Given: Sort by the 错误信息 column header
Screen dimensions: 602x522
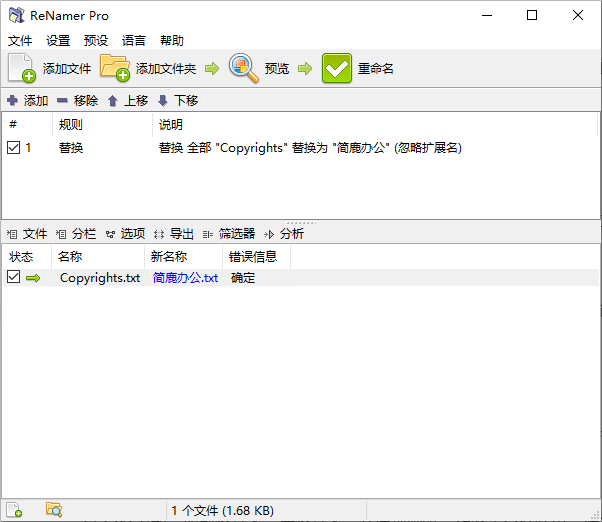Looking at the screenshot, I should (256, 256).
